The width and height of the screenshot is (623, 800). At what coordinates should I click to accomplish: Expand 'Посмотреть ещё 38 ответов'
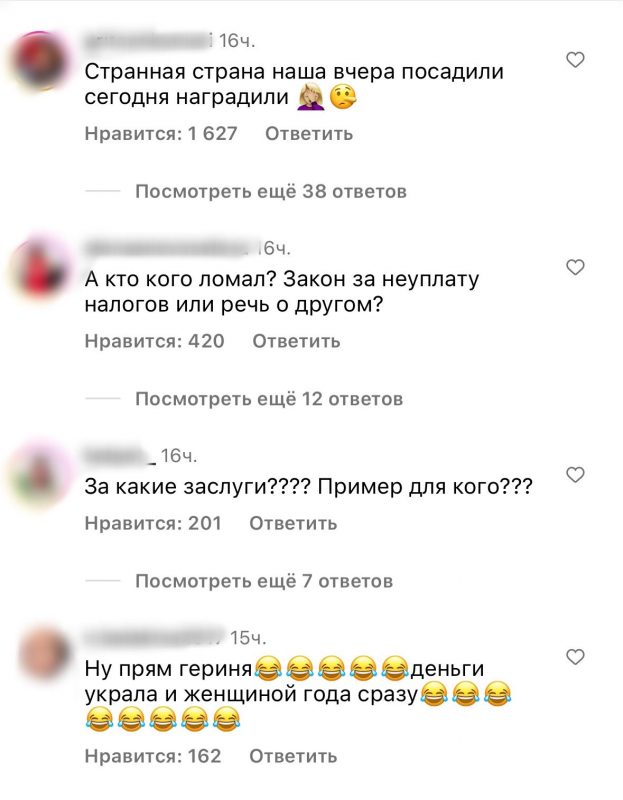271,192
